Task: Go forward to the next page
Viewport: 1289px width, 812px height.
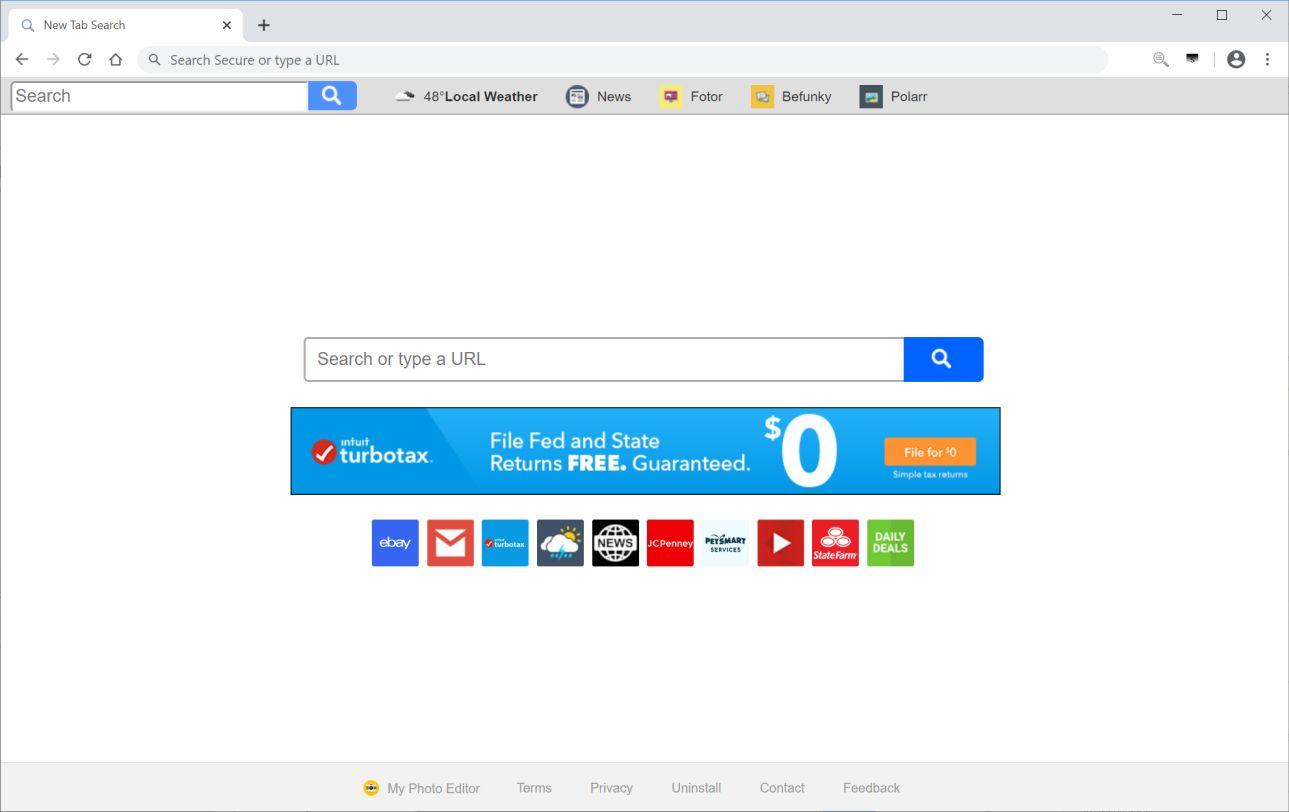Action: [53, 60]
